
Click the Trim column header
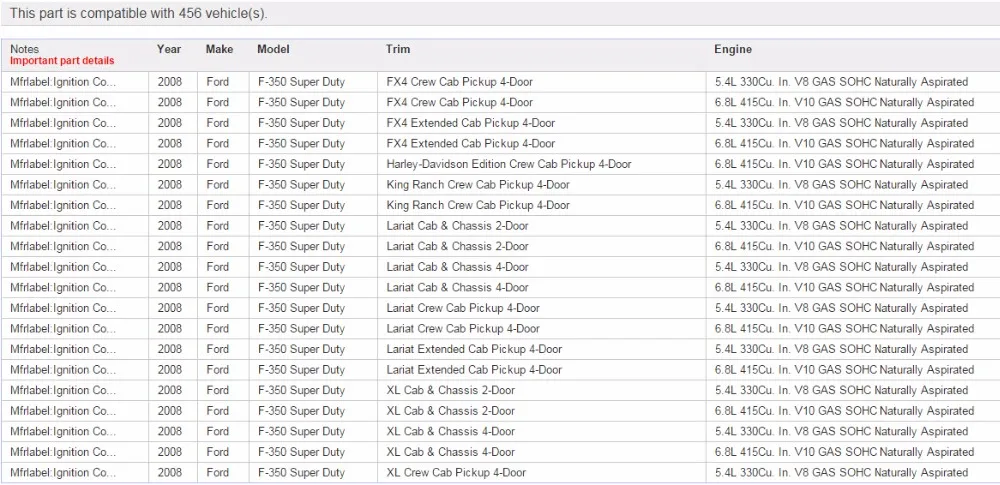pyautogui.click(x=398, y=49)
